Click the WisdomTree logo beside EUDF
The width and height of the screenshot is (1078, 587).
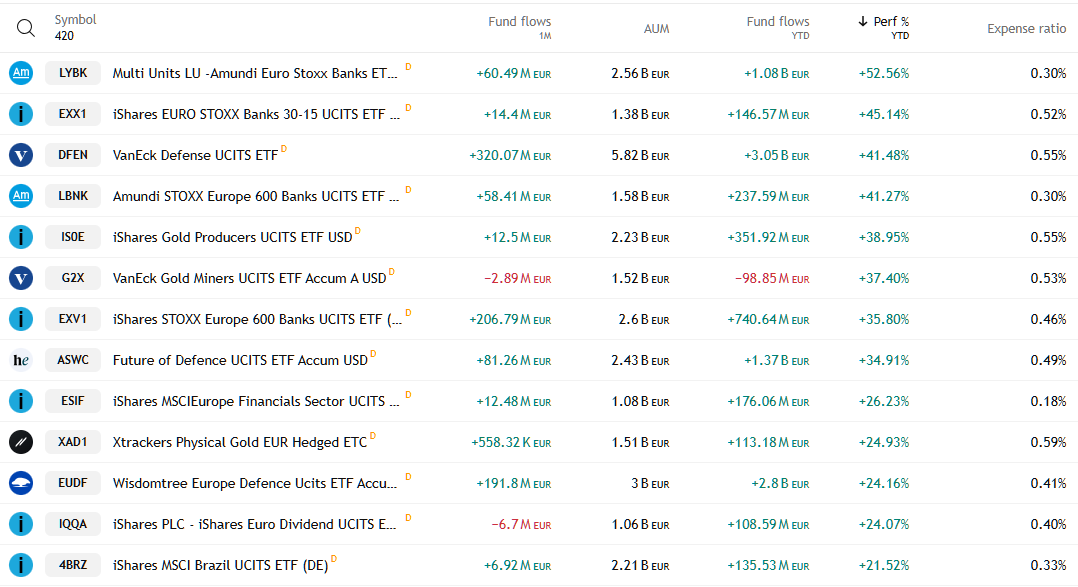pyautogui.click(x=21, y=483)
